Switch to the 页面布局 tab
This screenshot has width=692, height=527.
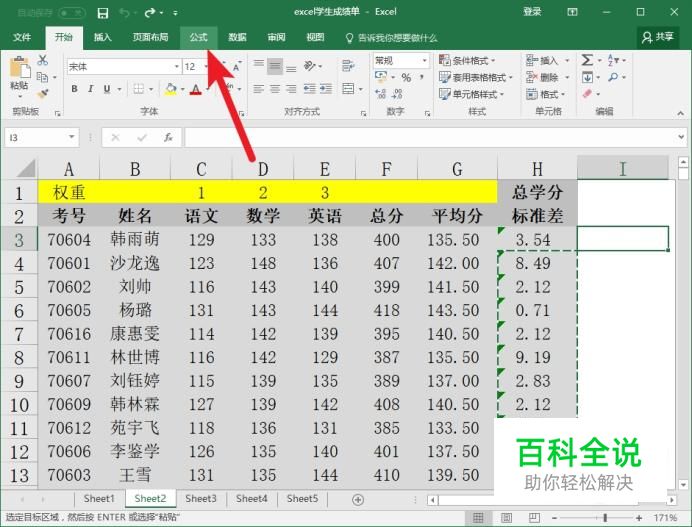pyautogui.click(x=150, y=37)
